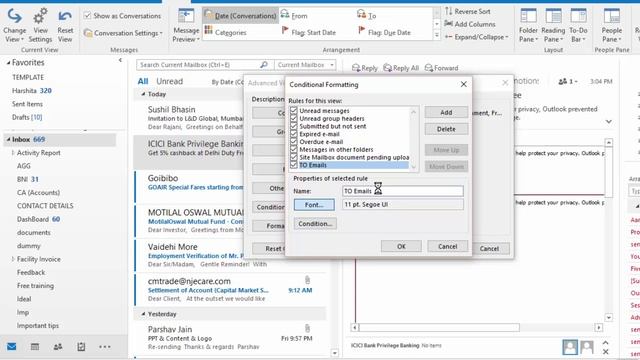Image resolution: width=640 pixels, height=360 pixels.
Task: Click Forward in reading pane
Action: coord(442,68)
